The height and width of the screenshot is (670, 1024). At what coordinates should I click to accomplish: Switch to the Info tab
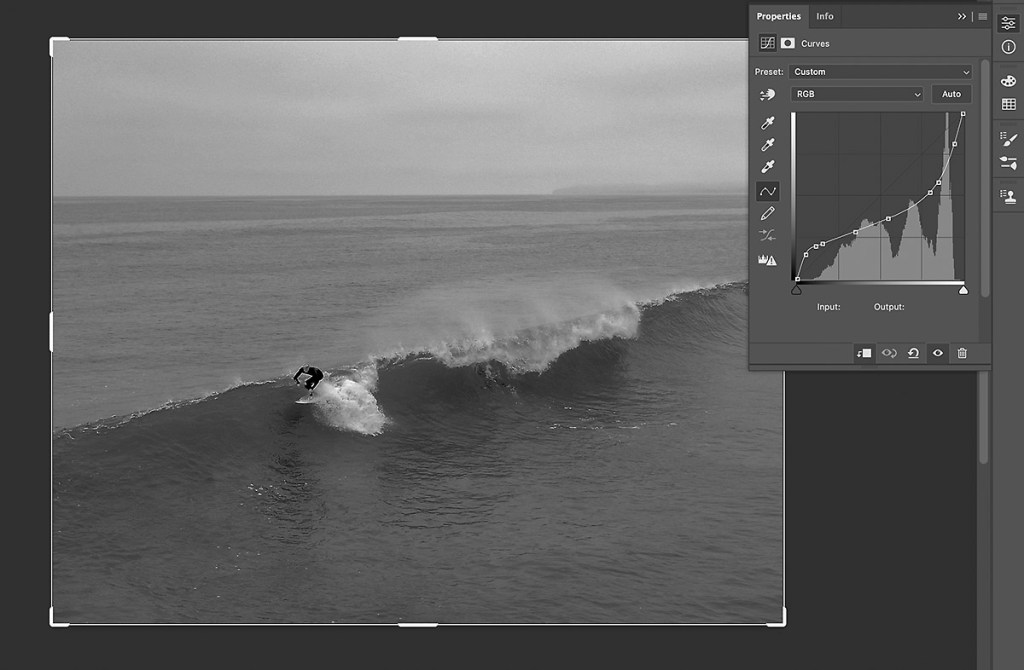pos(825,16)
